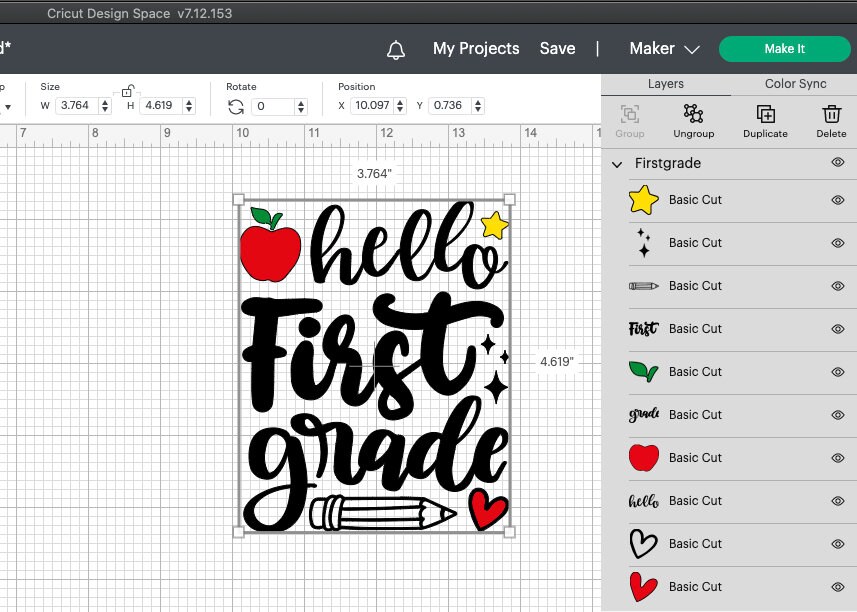Open color options via the apple layer swatch
This screenshot has width=857, height=612.
point(644,457)
